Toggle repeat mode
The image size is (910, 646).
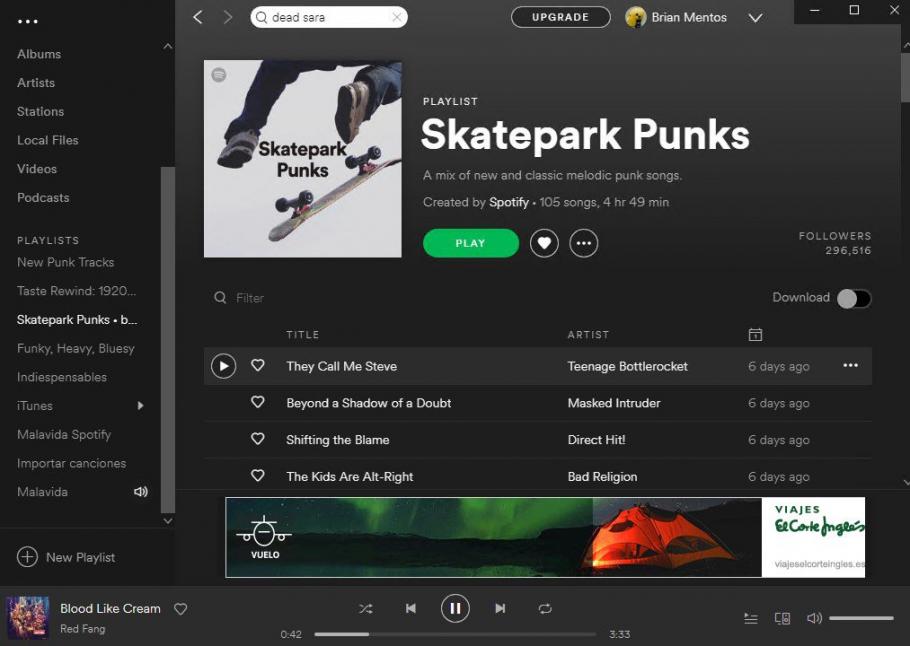click(x=544, y=609)
